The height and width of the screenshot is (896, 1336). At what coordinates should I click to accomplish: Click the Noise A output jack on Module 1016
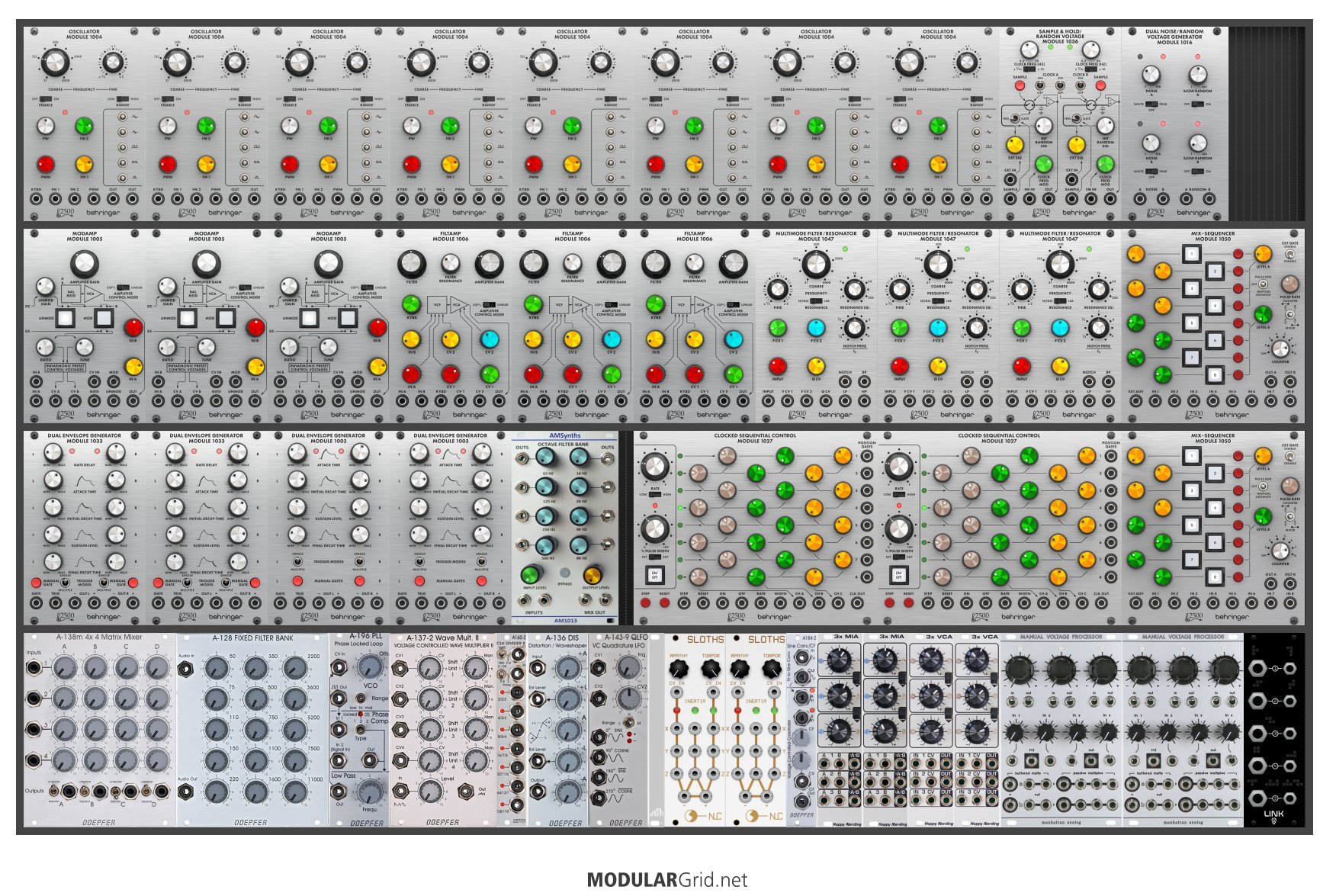point(1141,199)
